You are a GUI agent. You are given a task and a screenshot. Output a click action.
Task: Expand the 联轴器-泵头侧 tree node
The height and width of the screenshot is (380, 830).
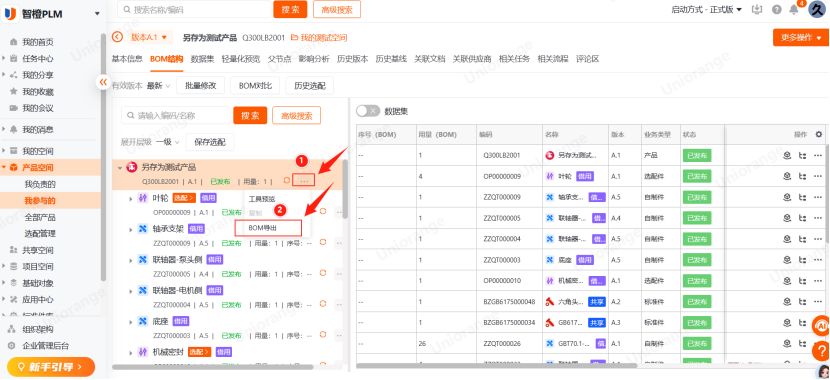pyautogui.click(x=131, y=260)
